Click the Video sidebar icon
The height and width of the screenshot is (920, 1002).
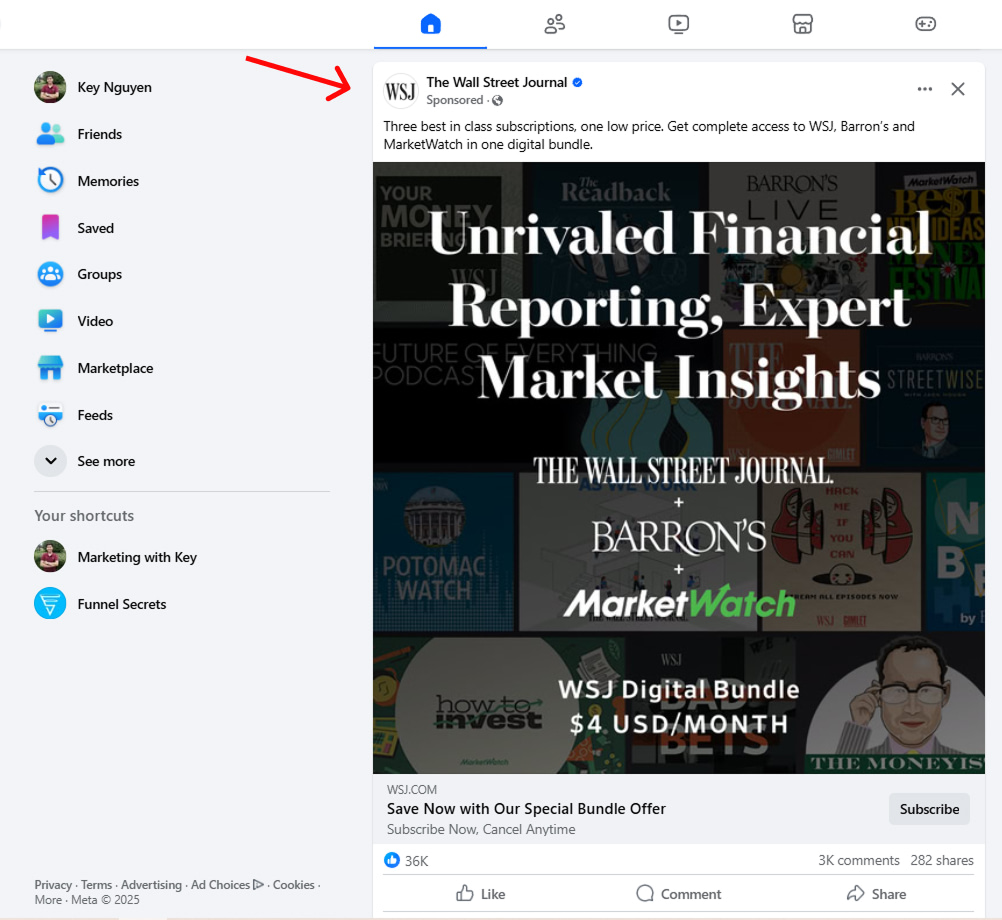click(x=50, y=321)
